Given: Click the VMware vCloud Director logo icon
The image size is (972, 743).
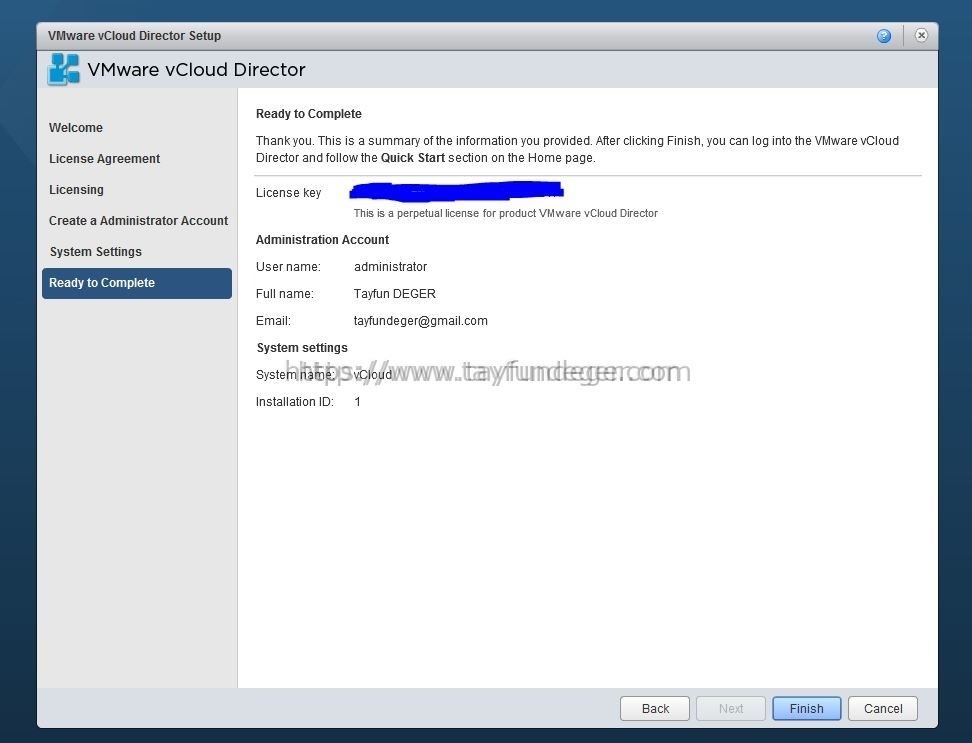Looking at the screenshot, I should [63, 69].
